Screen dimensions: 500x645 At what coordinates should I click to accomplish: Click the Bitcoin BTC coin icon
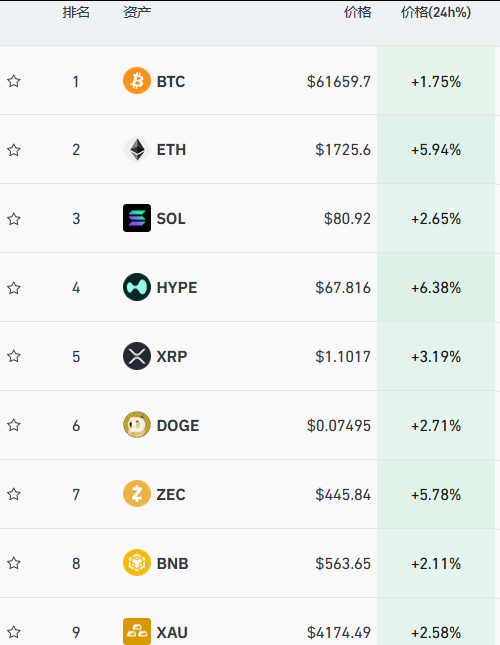click(137, 81)
